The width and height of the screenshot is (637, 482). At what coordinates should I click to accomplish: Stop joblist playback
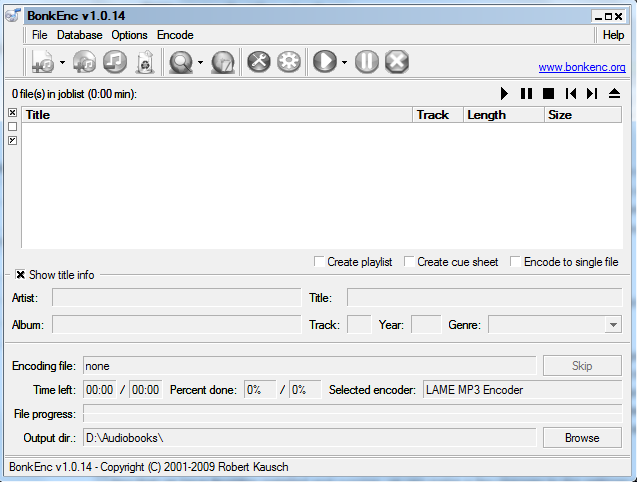click(x=548, y=94)
